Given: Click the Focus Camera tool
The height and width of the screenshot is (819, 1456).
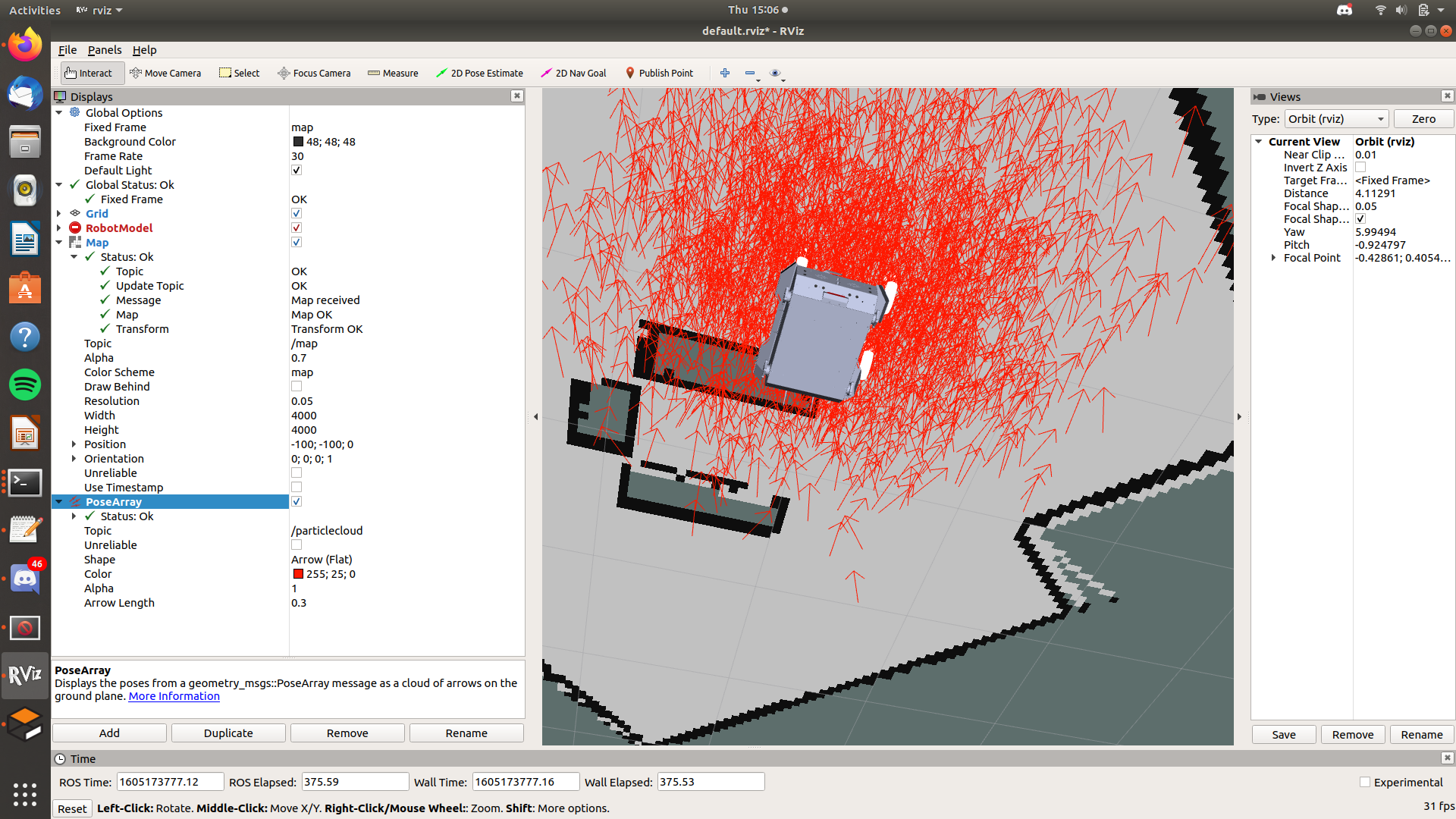Looking at the screenshot, I should point(314,73).
